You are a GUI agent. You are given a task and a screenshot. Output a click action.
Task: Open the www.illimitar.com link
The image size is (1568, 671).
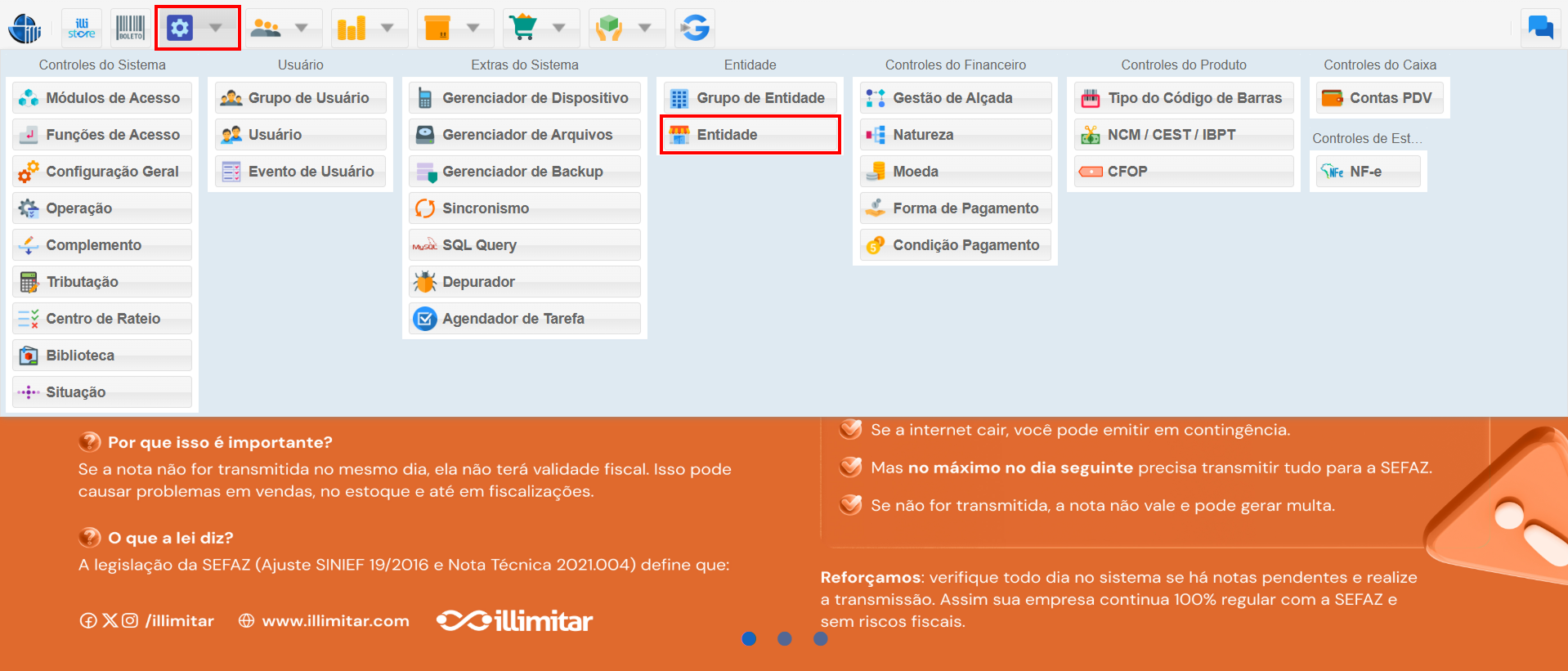[x=335, y=621]
